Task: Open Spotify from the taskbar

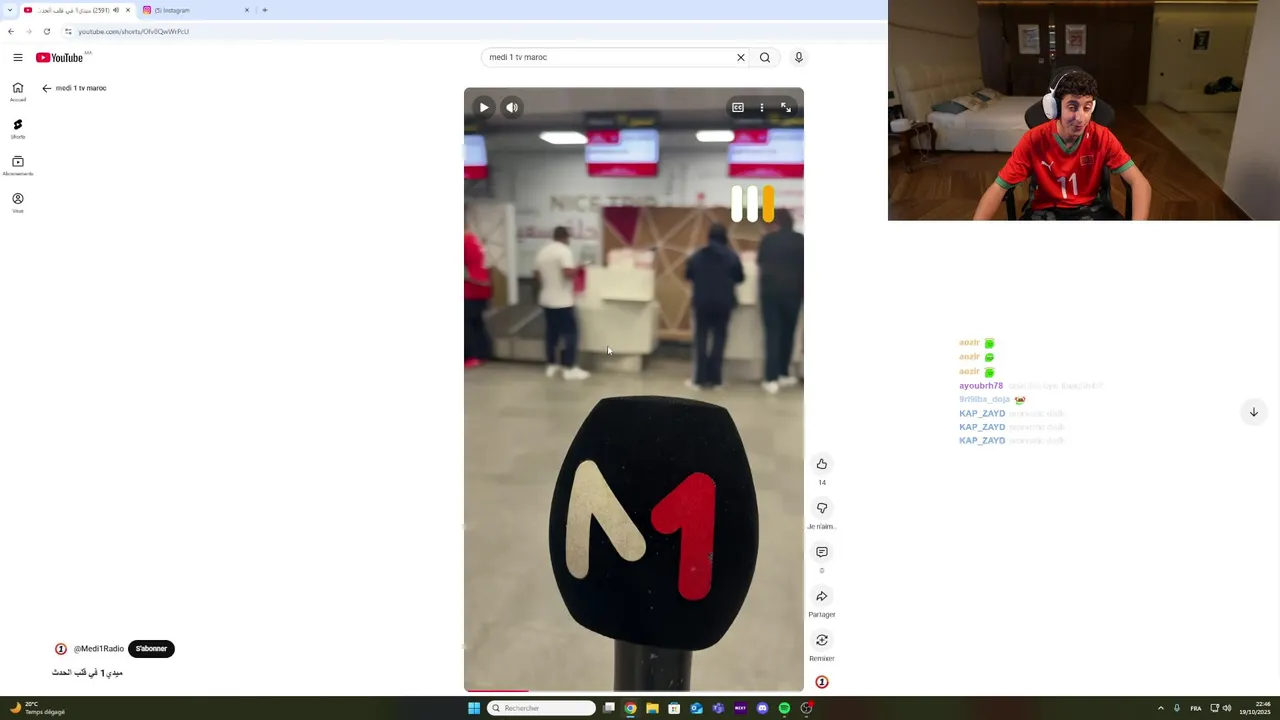Action: click(784, 708)
